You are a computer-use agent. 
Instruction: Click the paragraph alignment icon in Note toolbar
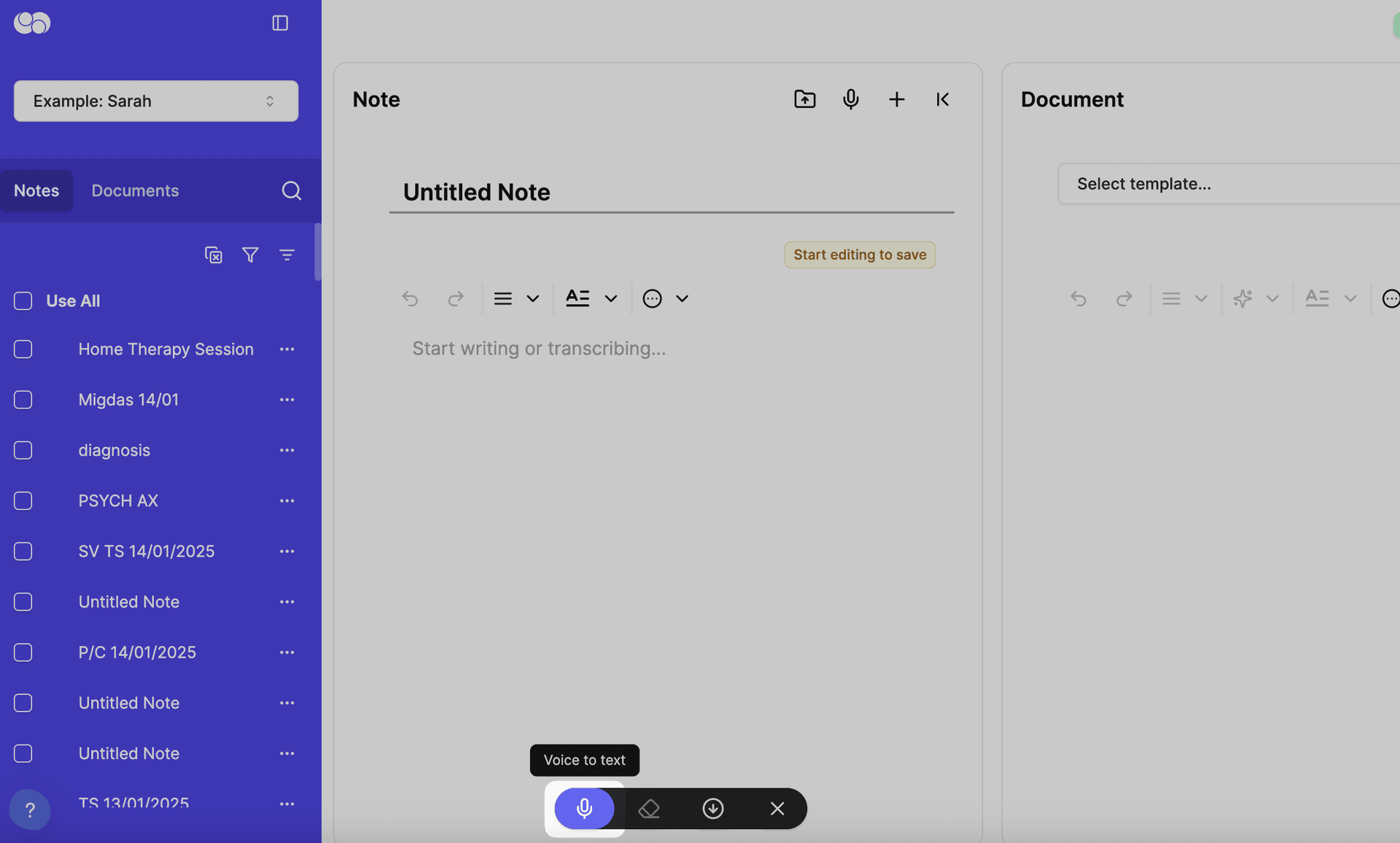click(502, 298)
